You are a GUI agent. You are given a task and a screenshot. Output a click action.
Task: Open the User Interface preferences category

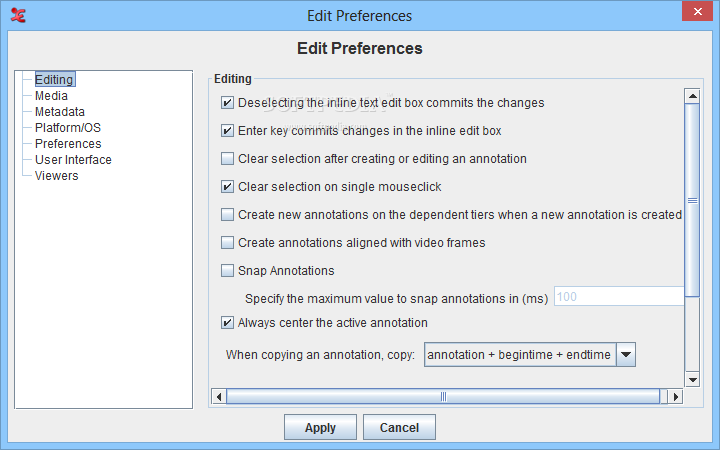click(x=73, y=159)
